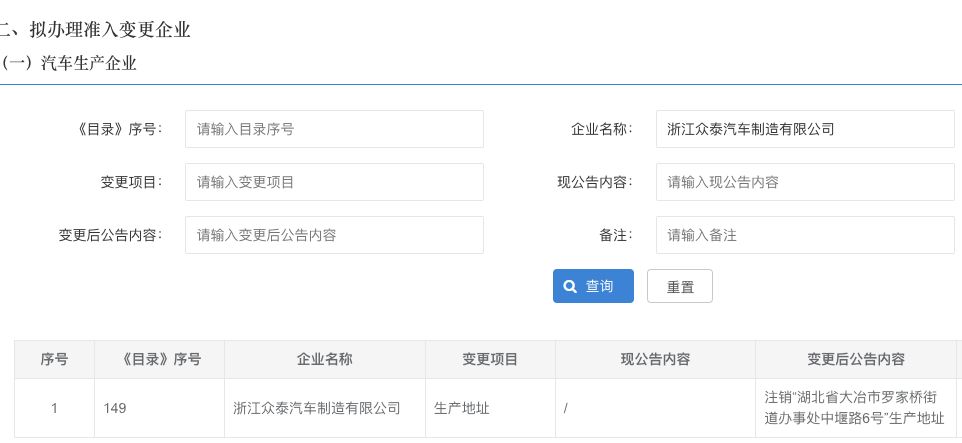The width and height of the screenshot is (962, 443).
Task: Click the 现公告内容 table column header
Action: [655, 360]
